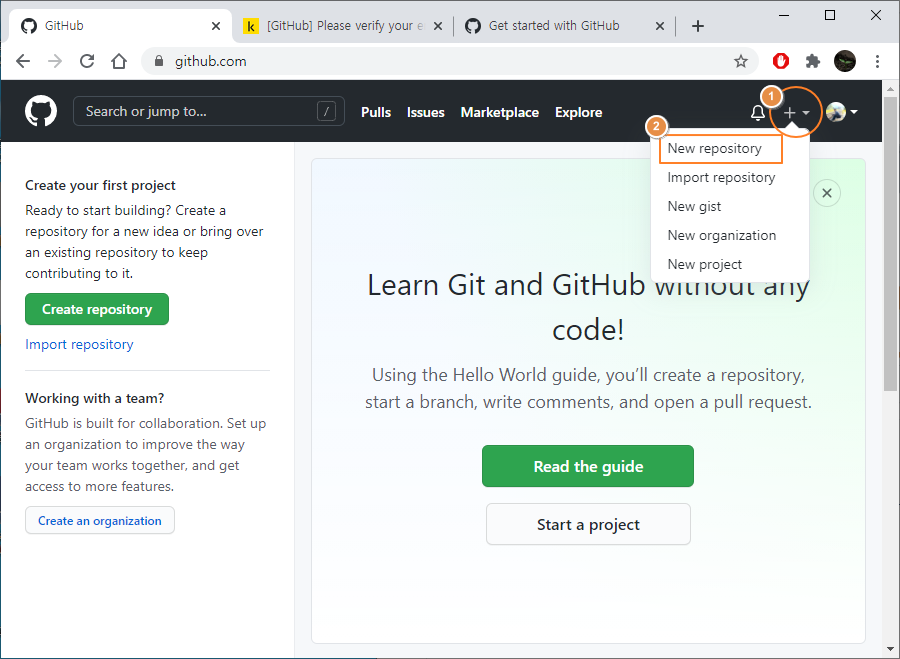
Task: Select New organization menu entry
Action: pos(721,235)
